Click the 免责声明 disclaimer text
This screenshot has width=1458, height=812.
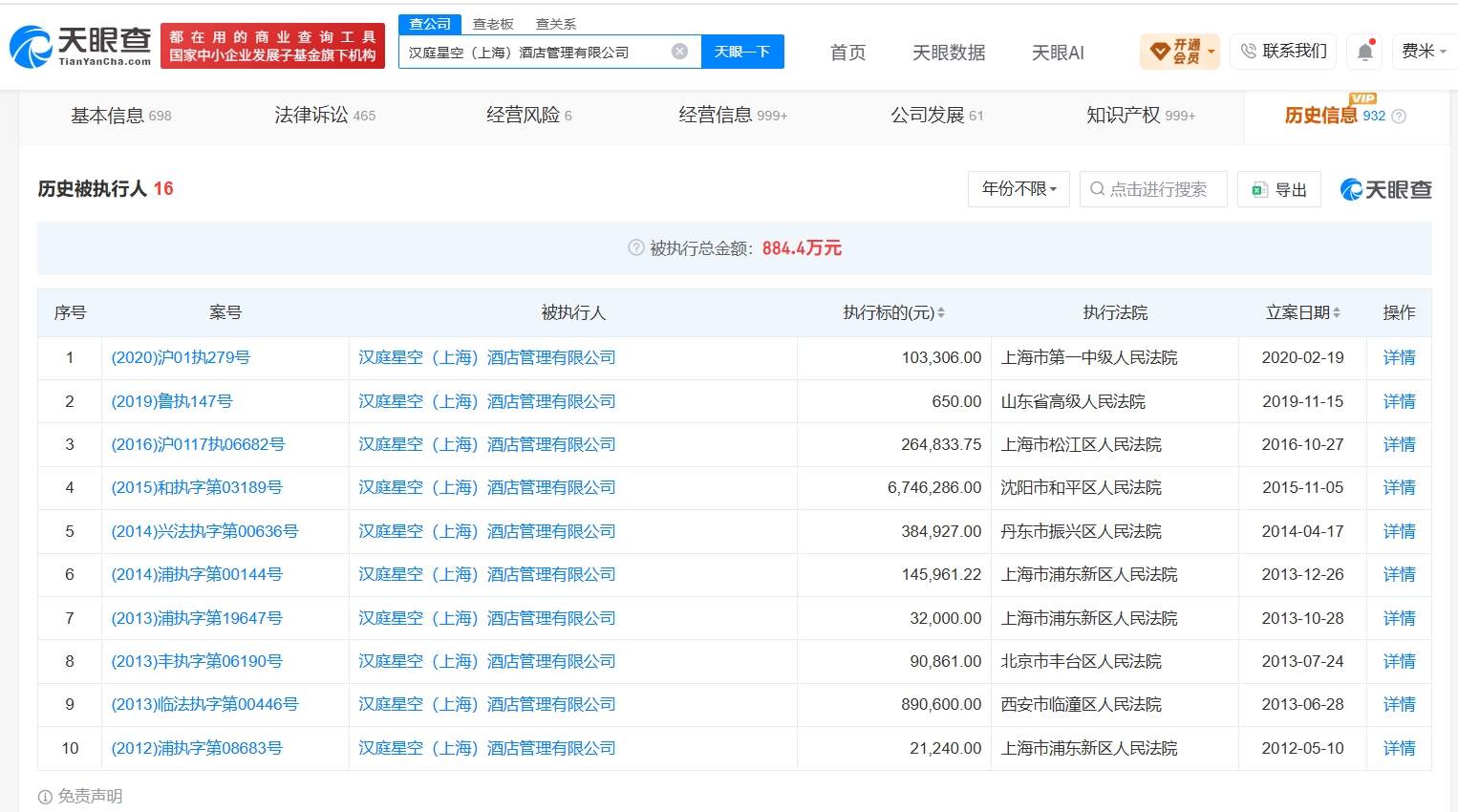90,797
